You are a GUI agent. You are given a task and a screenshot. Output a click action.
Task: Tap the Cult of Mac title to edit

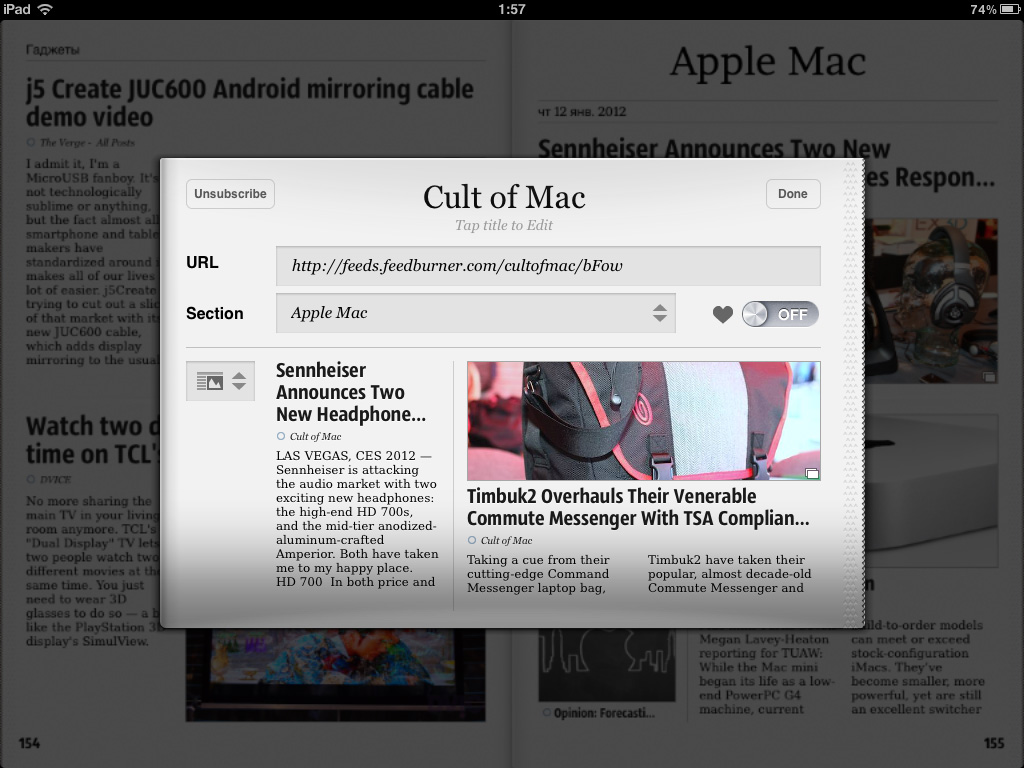(504, 197)
